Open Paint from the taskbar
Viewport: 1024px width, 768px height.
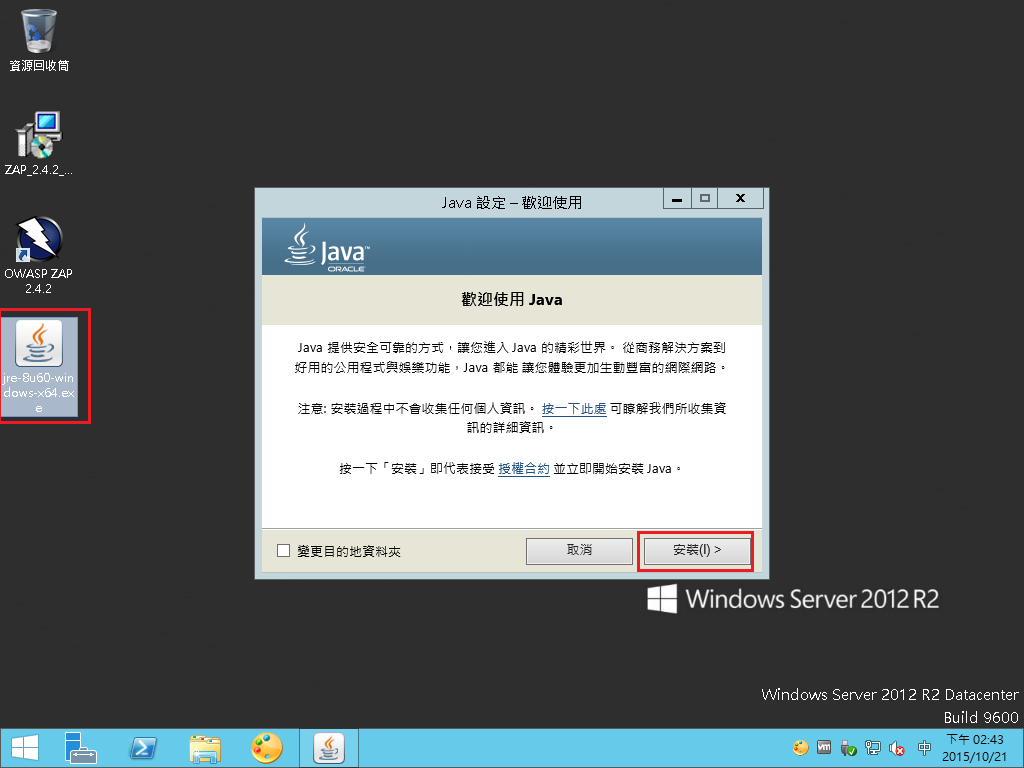pos(266,748)
